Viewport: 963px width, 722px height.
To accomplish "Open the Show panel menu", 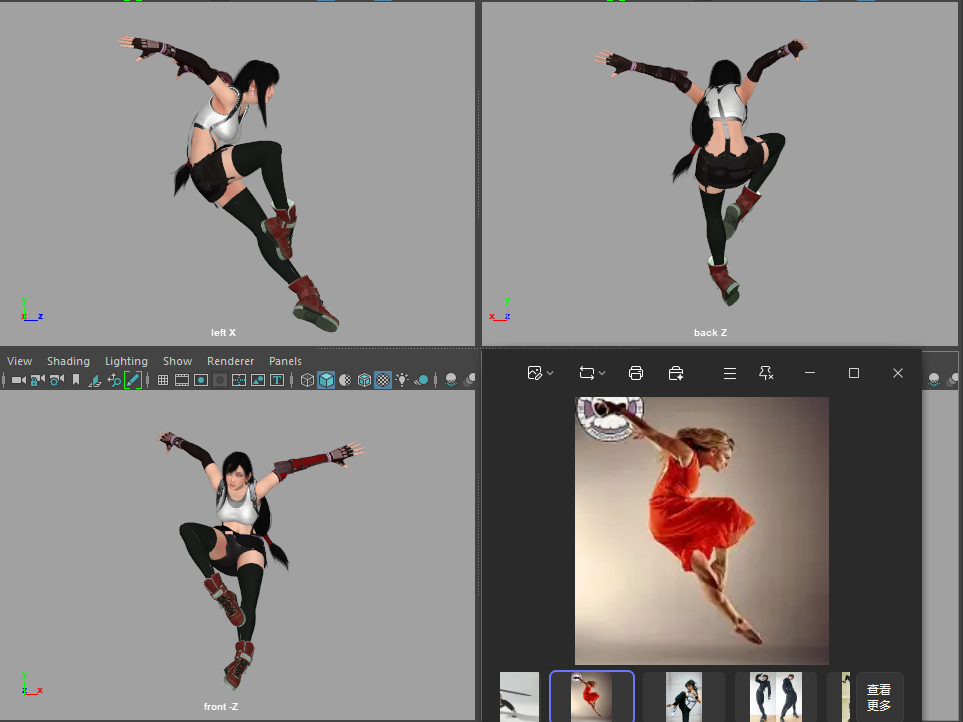I will tap(177, 361).
